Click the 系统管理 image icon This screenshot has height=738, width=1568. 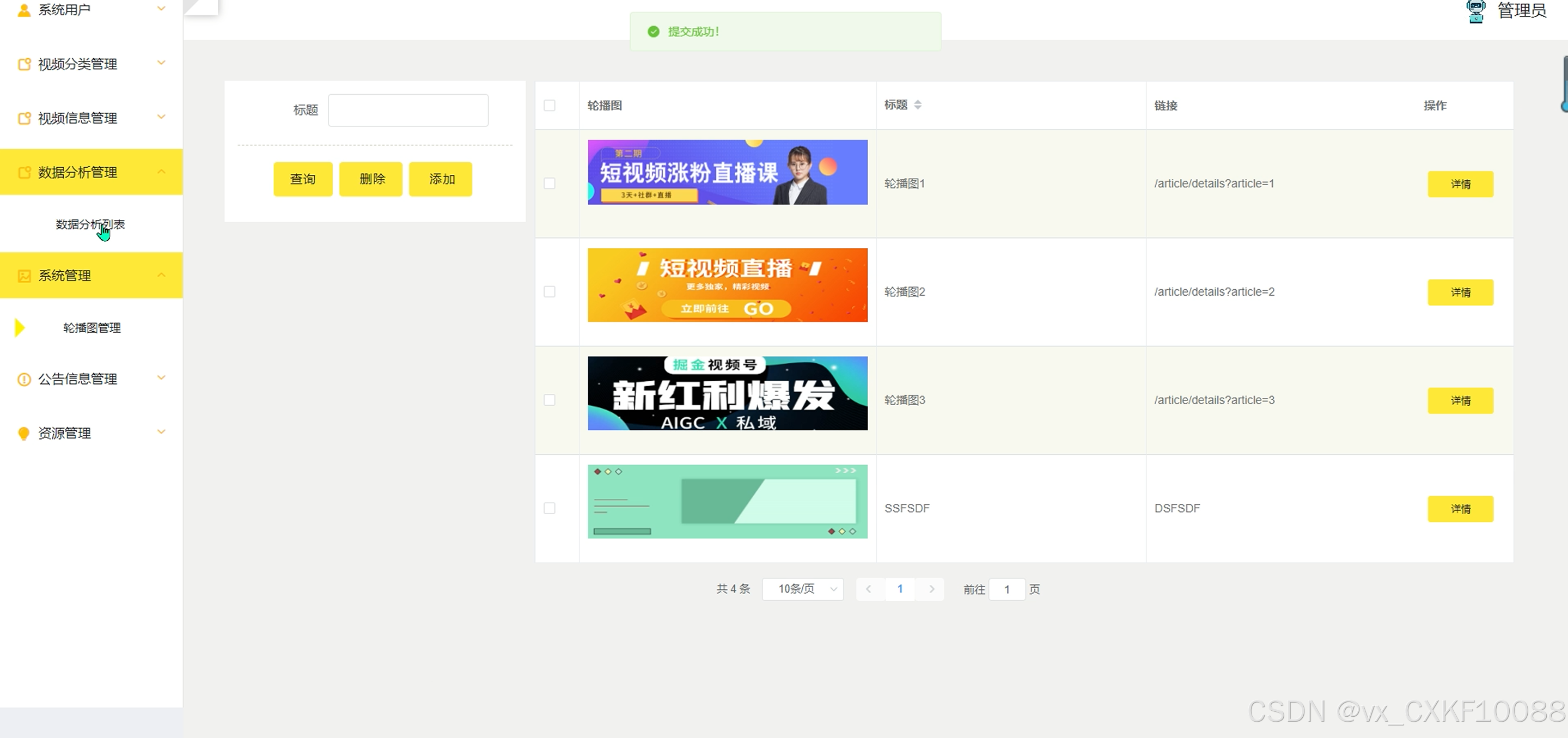pyautogui.click(x=24, y=276)
